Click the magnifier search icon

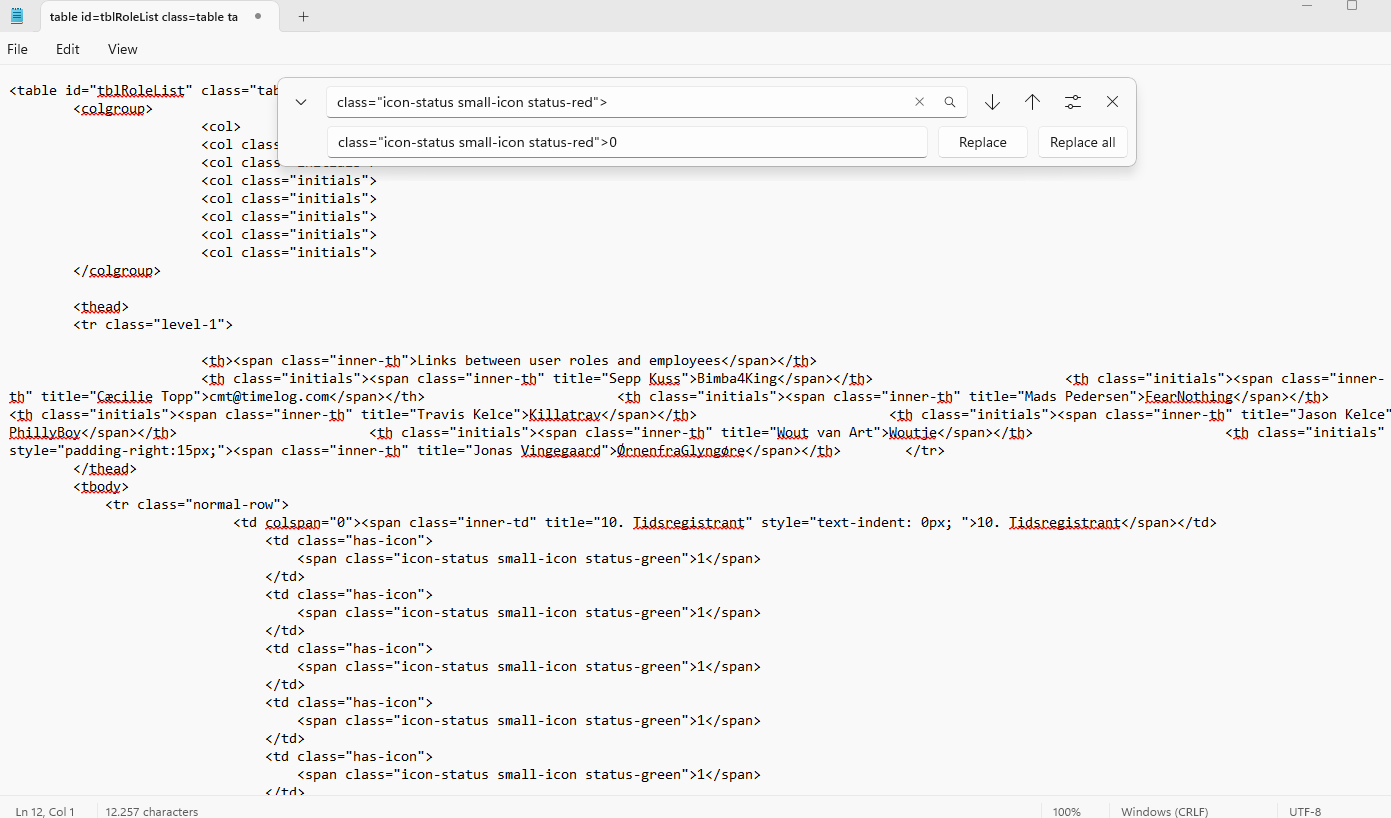(x=950, y=102)
